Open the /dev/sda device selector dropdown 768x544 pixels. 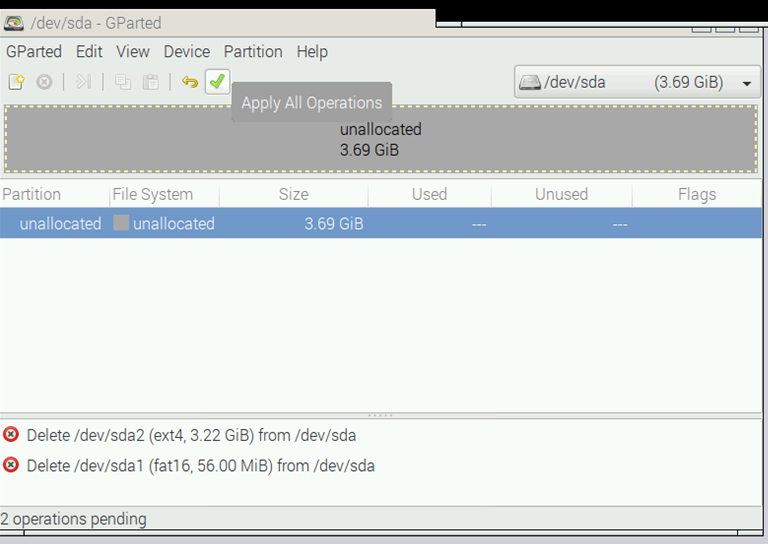point(637,82)
